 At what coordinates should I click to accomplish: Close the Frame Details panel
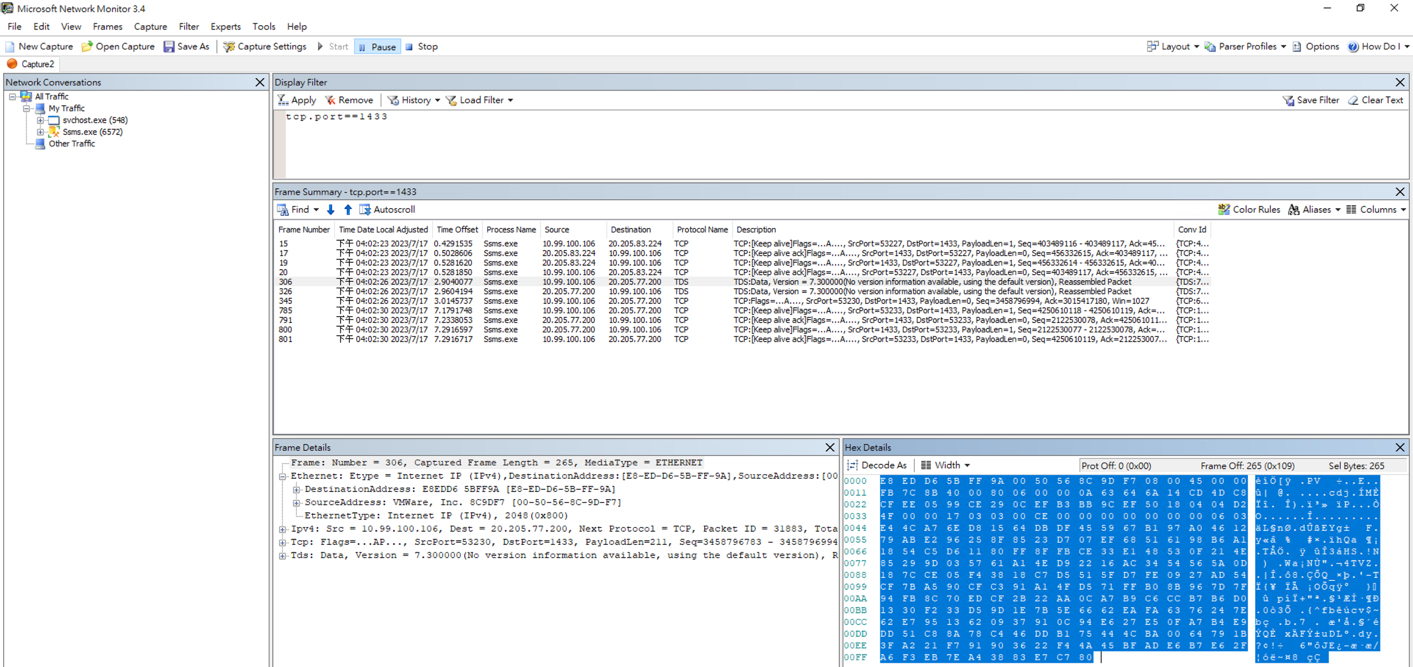click(x=830, y=448)
